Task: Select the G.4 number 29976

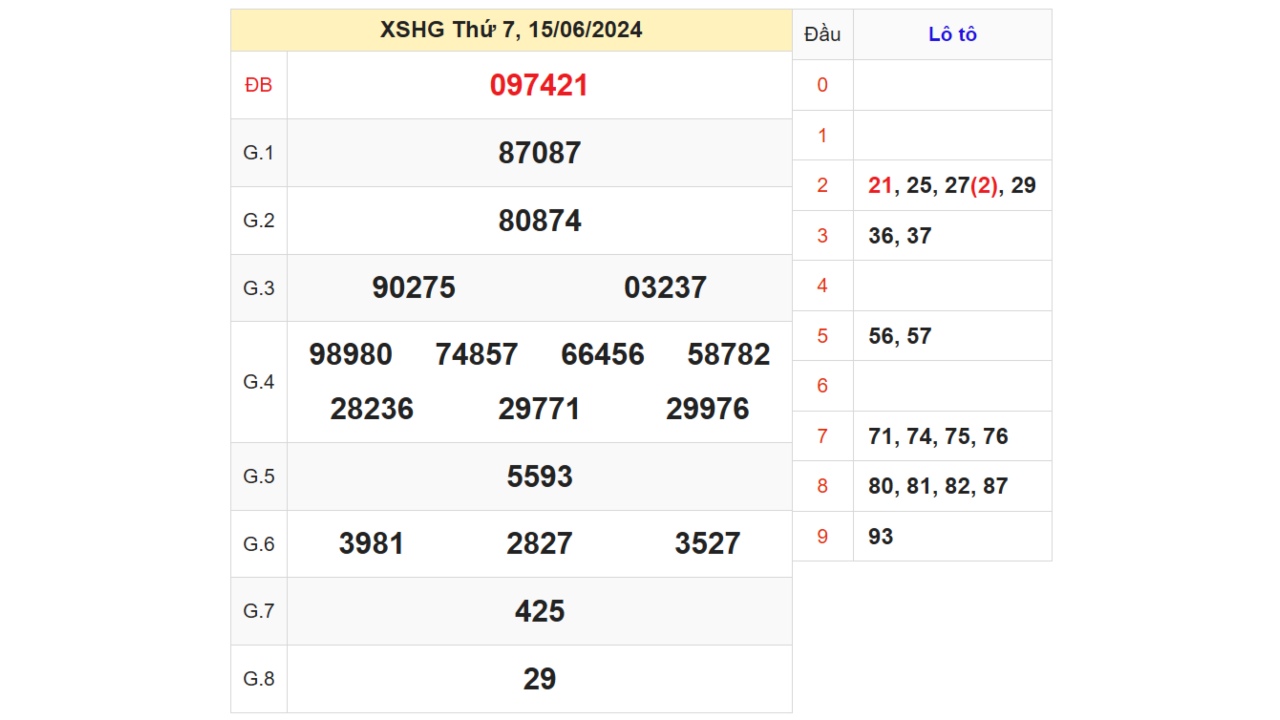Action: [707, 409]
